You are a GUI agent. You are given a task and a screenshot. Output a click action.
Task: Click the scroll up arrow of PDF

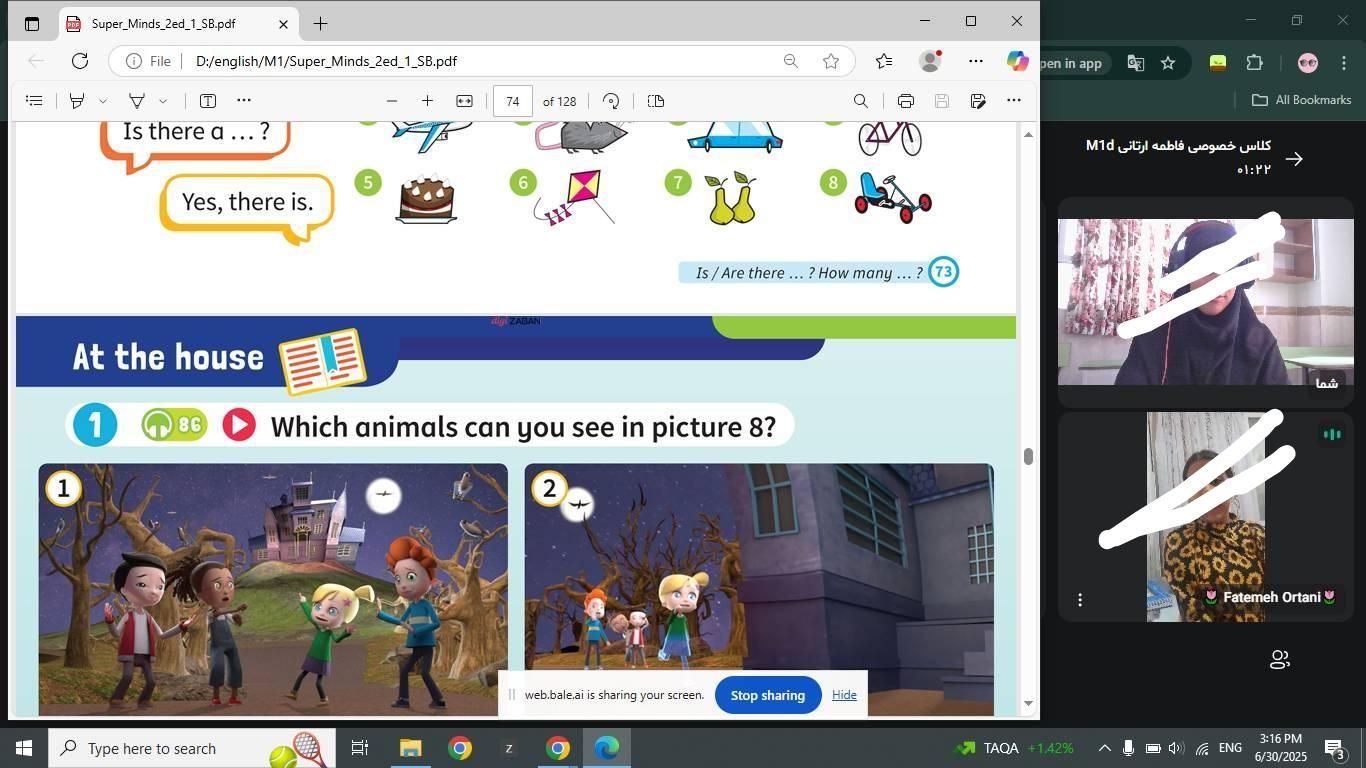pos(1028,134)
